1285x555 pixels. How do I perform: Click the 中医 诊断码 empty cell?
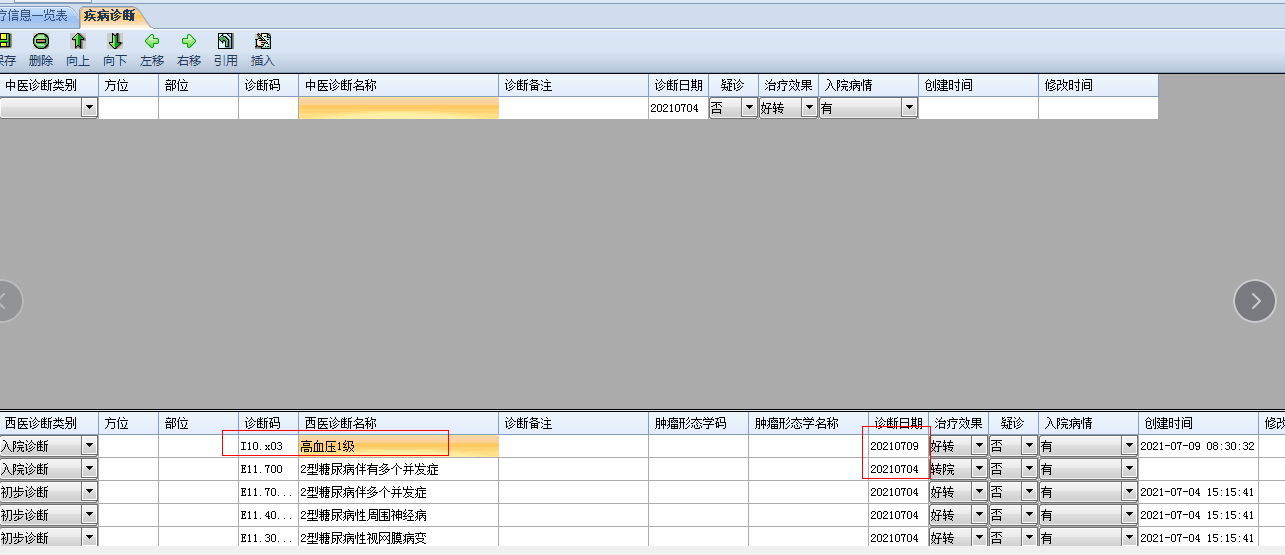(268, 108)
